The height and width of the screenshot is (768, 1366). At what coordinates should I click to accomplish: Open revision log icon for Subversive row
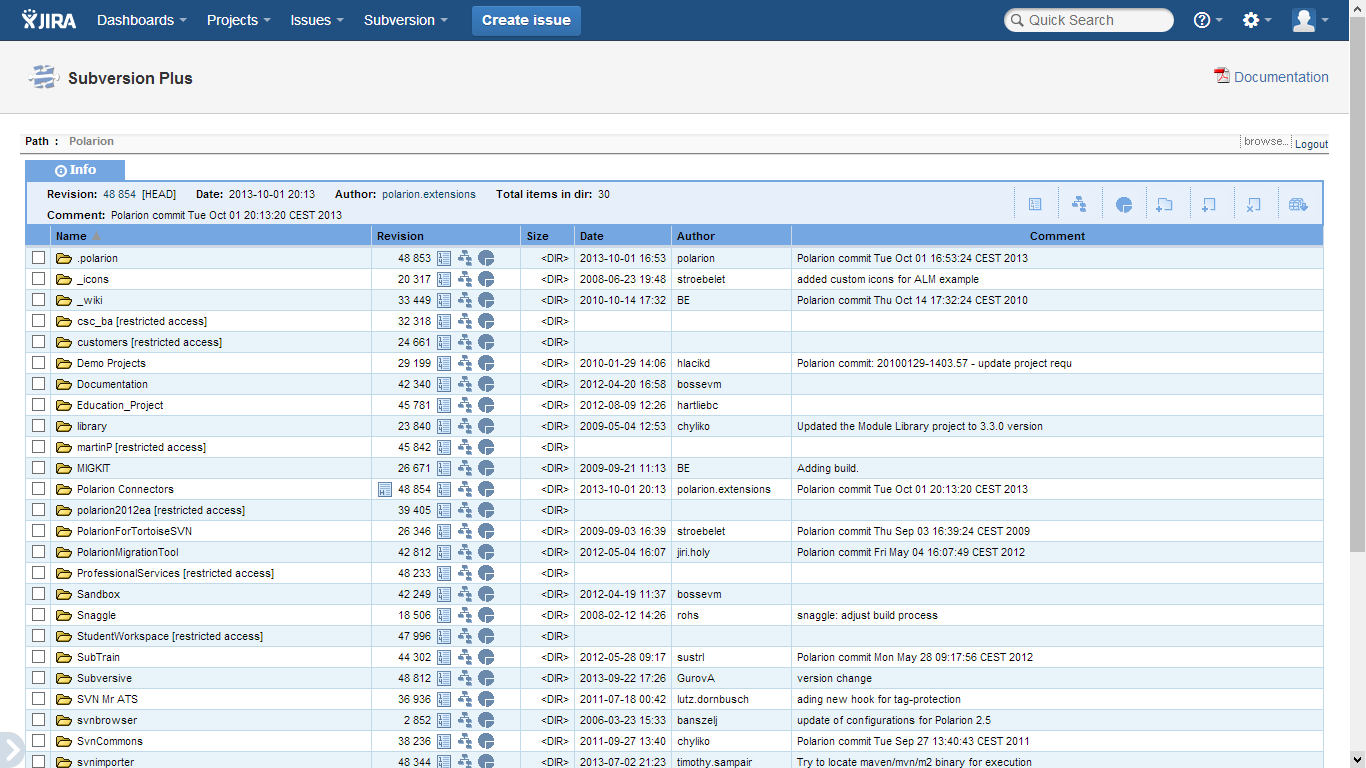(x=444, y=678)
